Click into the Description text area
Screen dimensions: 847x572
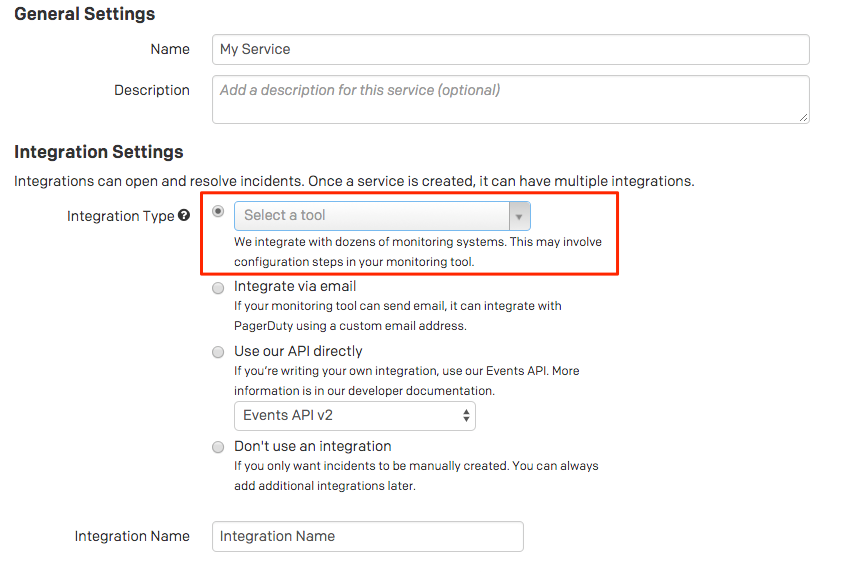coord(510,99)
